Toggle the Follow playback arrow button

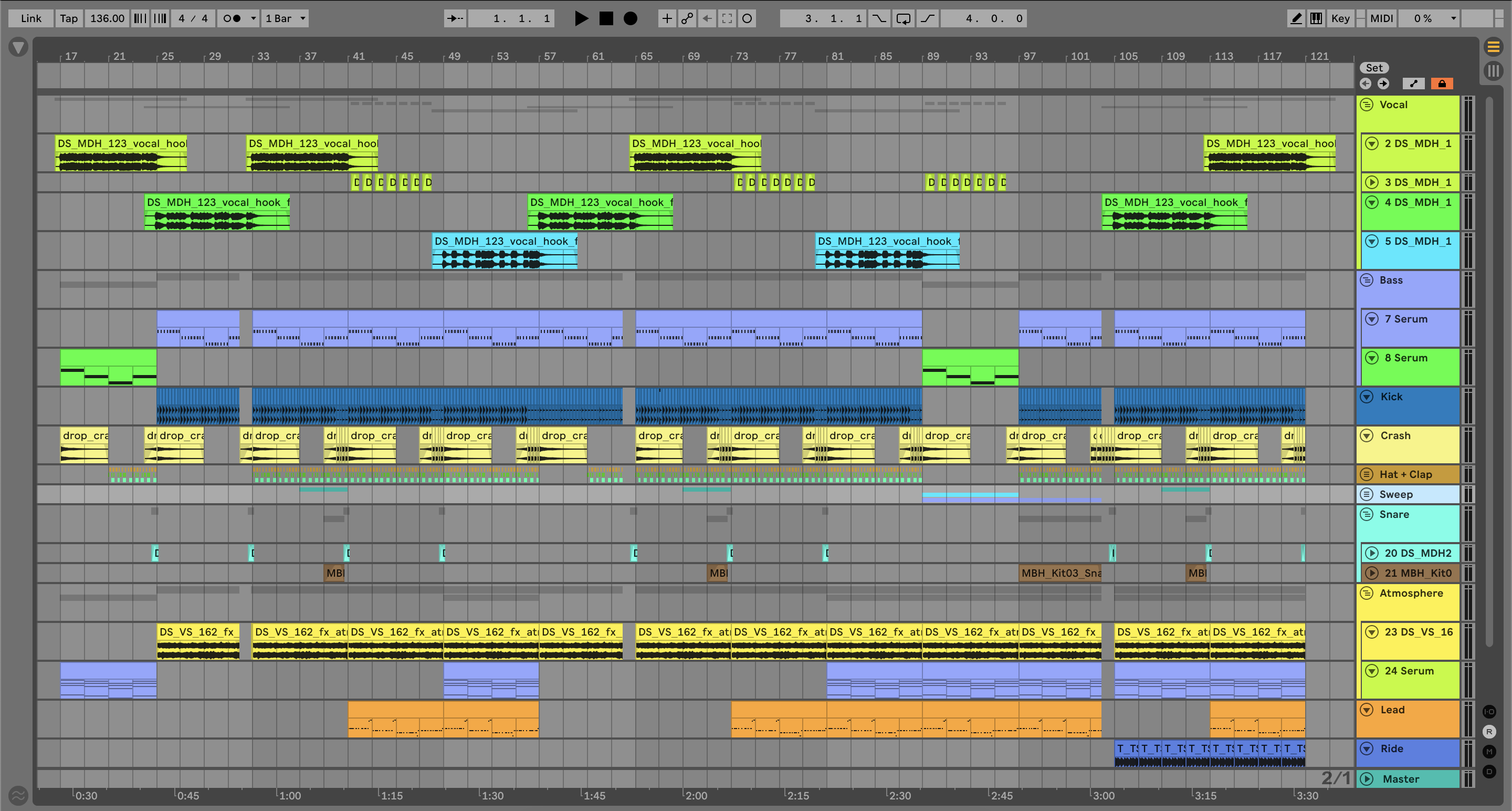click(455, 18)
